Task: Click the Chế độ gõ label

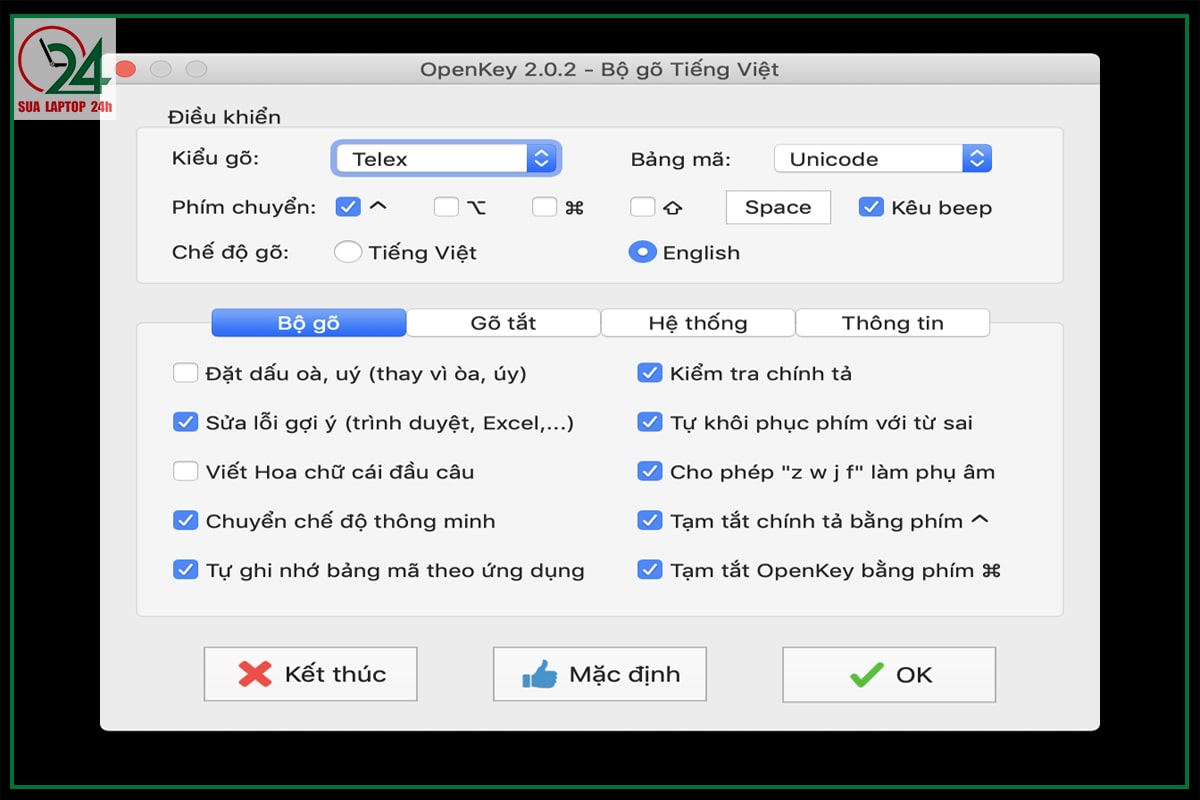Action: pos(230,252)
